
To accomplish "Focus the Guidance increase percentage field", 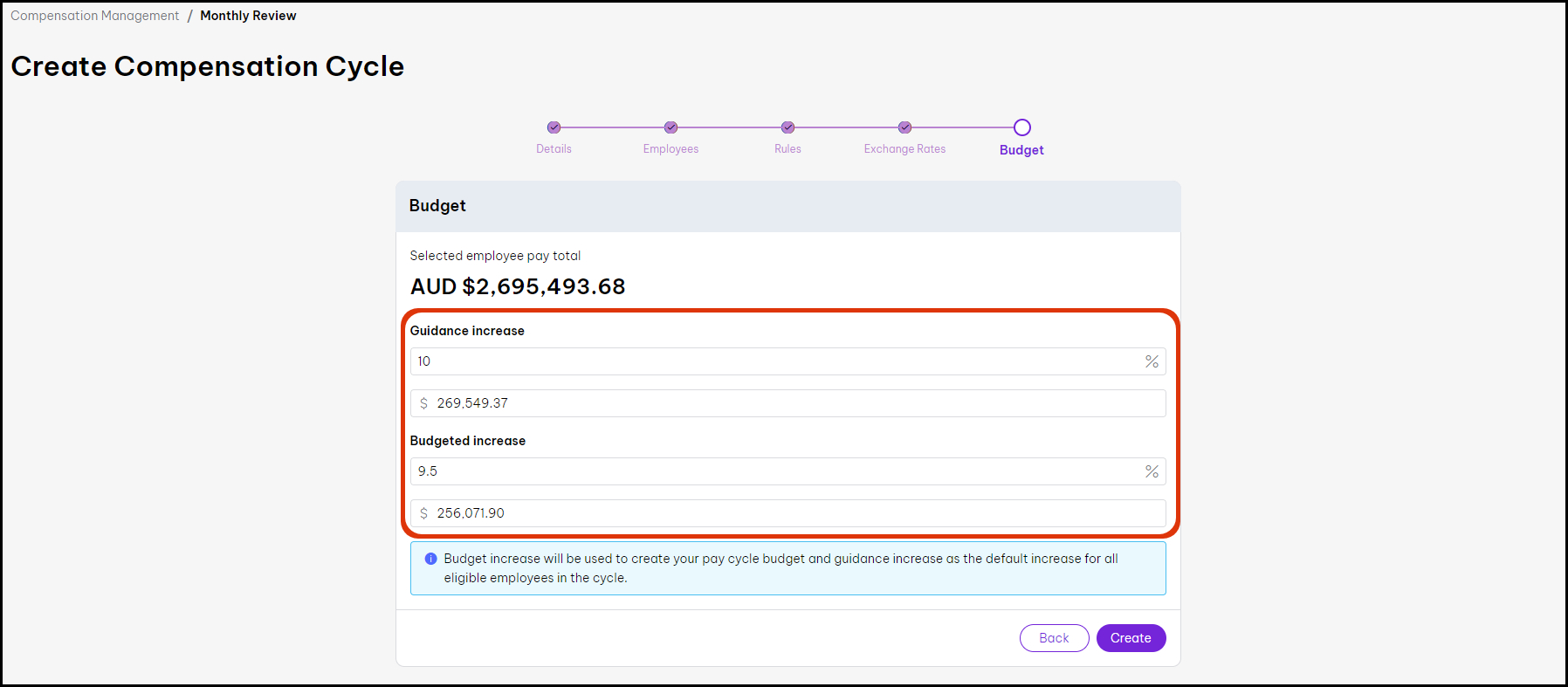I will (x=777, y=361).
